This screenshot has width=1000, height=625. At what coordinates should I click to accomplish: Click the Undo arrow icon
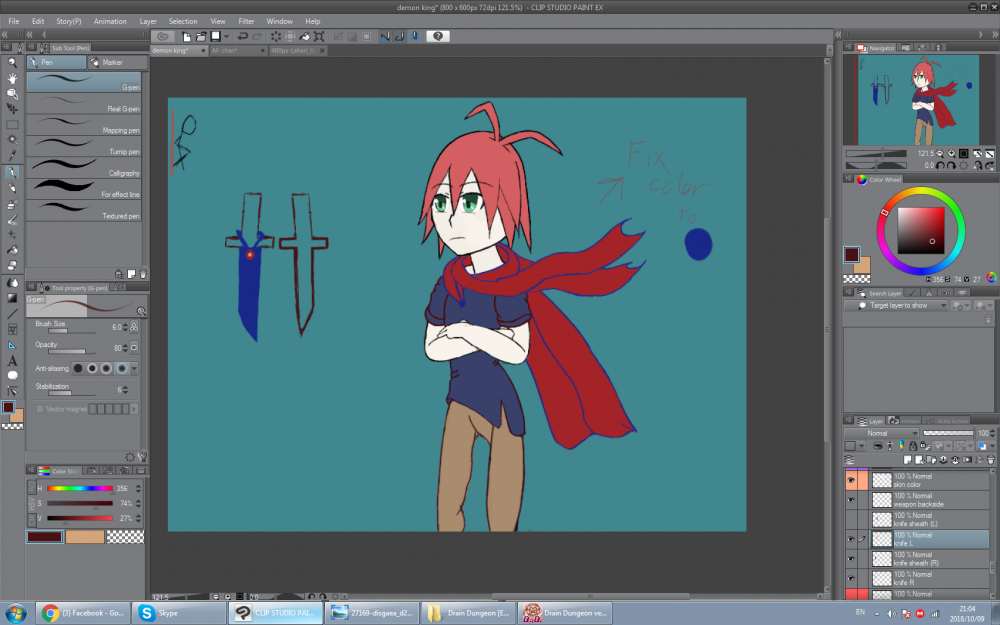coord(243,36)
